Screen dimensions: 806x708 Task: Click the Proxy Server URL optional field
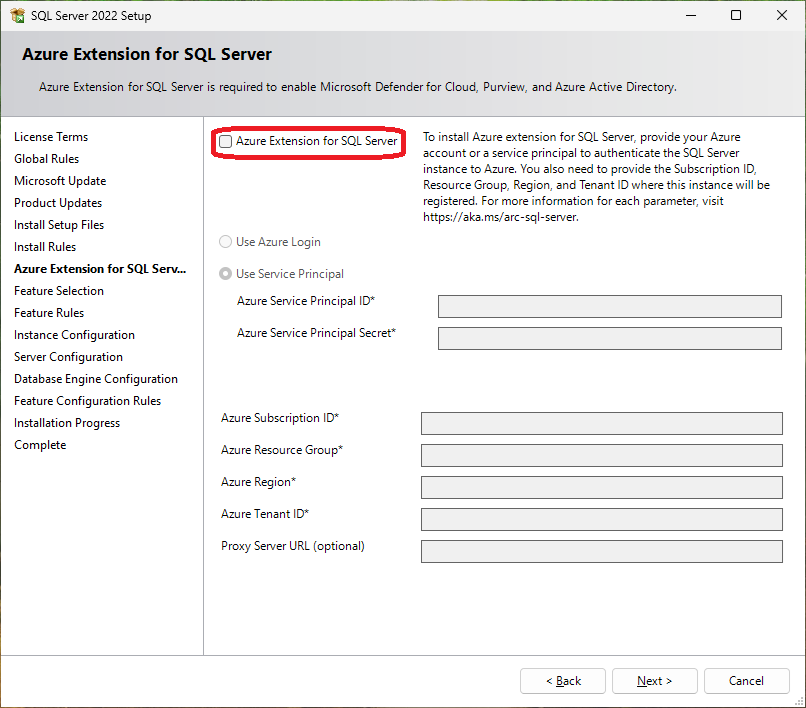[601, 551]
